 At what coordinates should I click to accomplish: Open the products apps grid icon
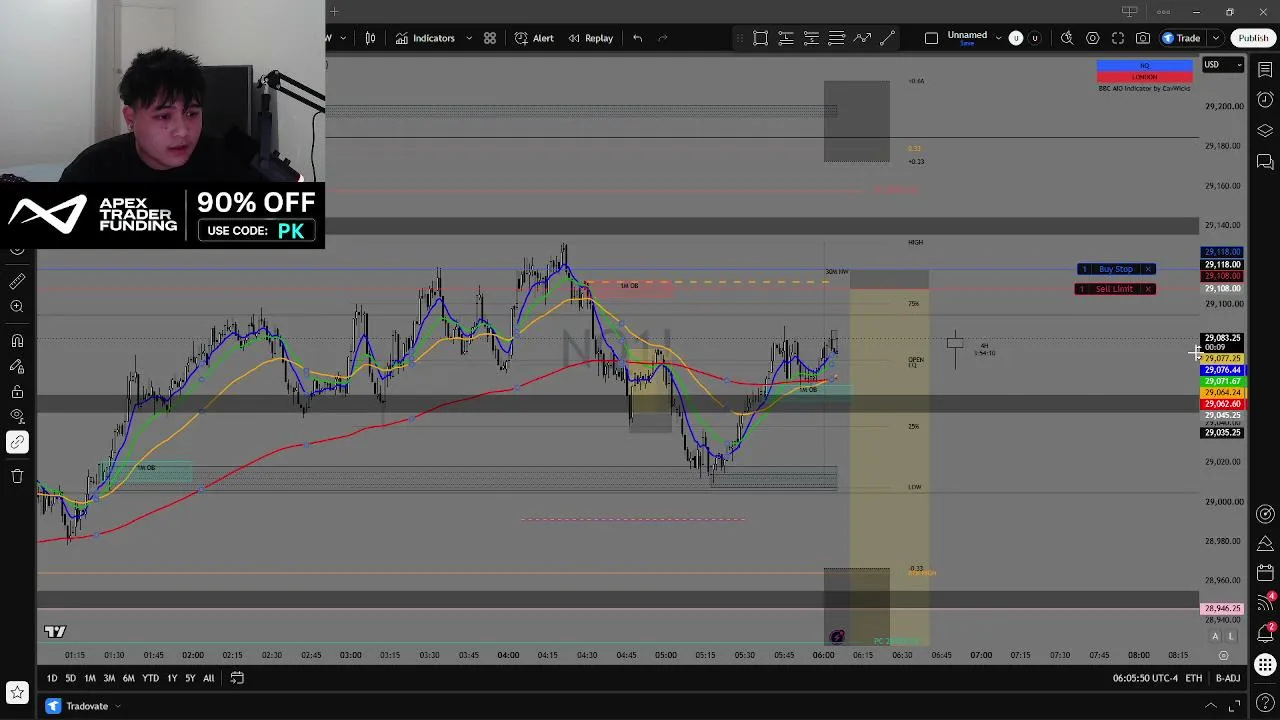pyautogui.click(x=1265, y=665)
